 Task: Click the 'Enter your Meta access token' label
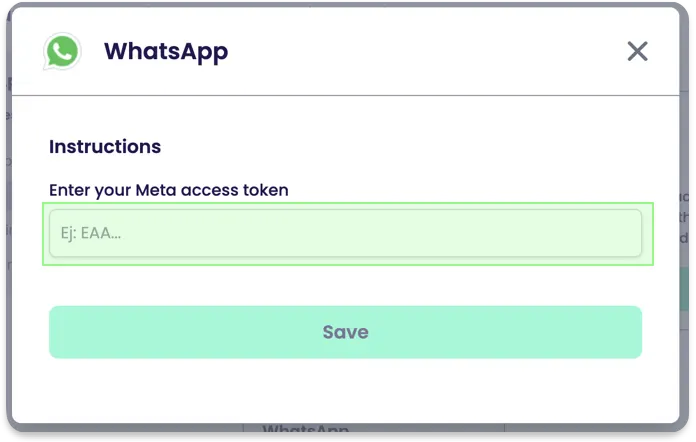168,190
